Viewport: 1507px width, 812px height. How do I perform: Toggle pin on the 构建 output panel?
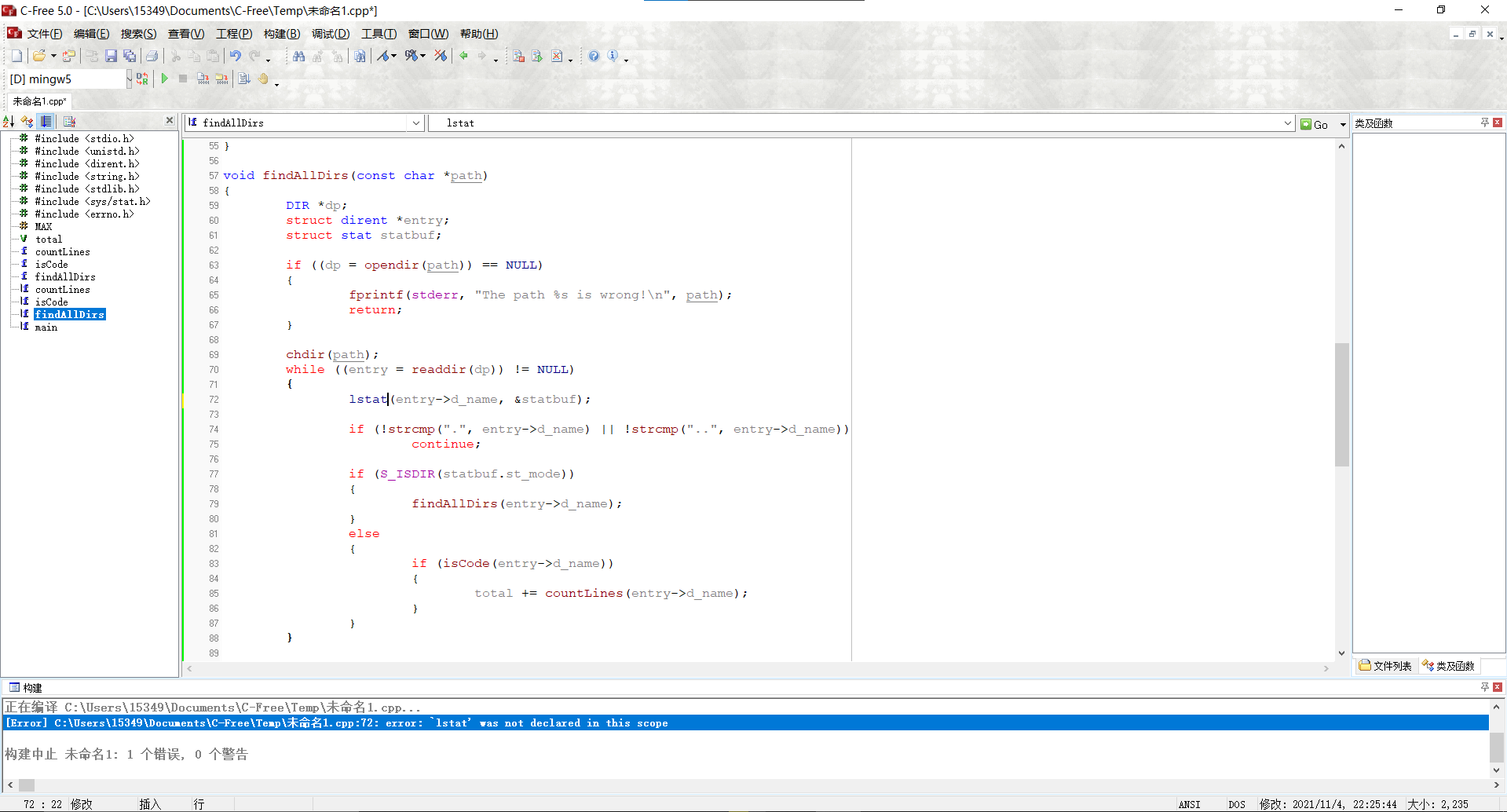(1484, 687)
